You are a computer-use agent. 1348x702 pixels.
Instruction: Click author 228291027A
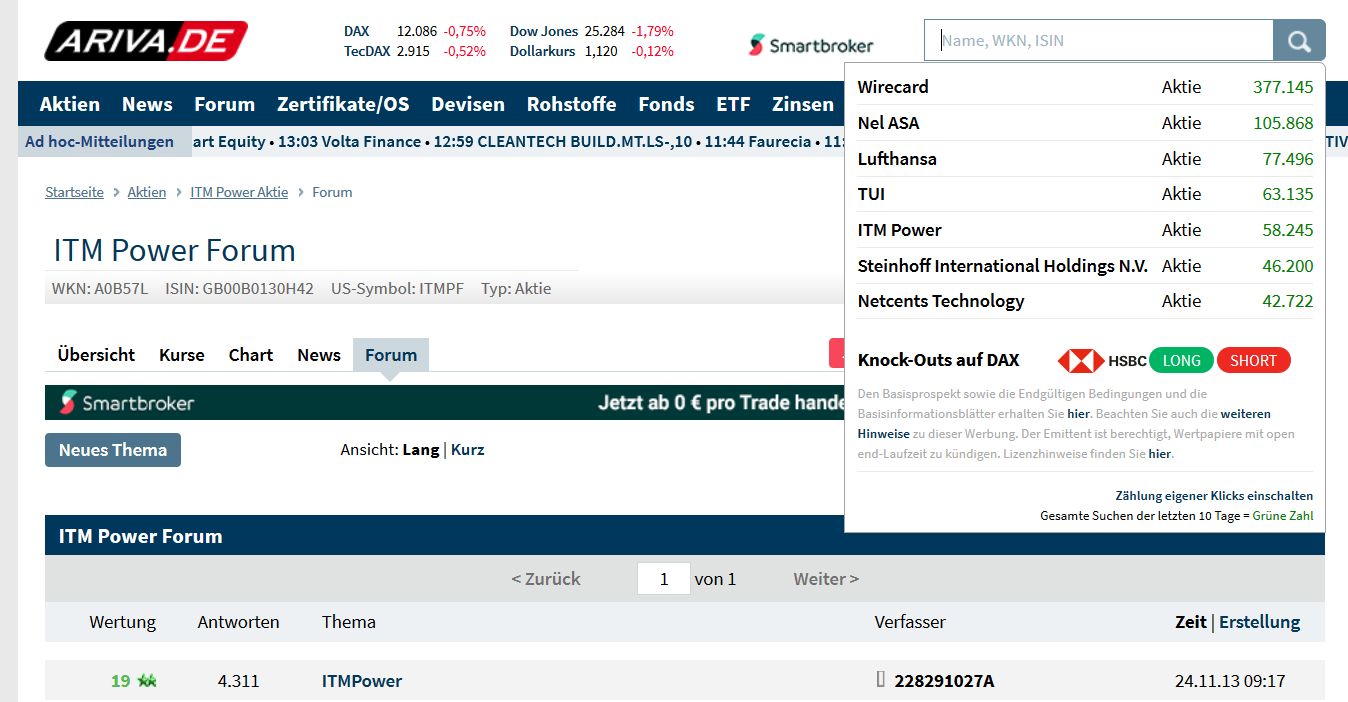(944, 681)
